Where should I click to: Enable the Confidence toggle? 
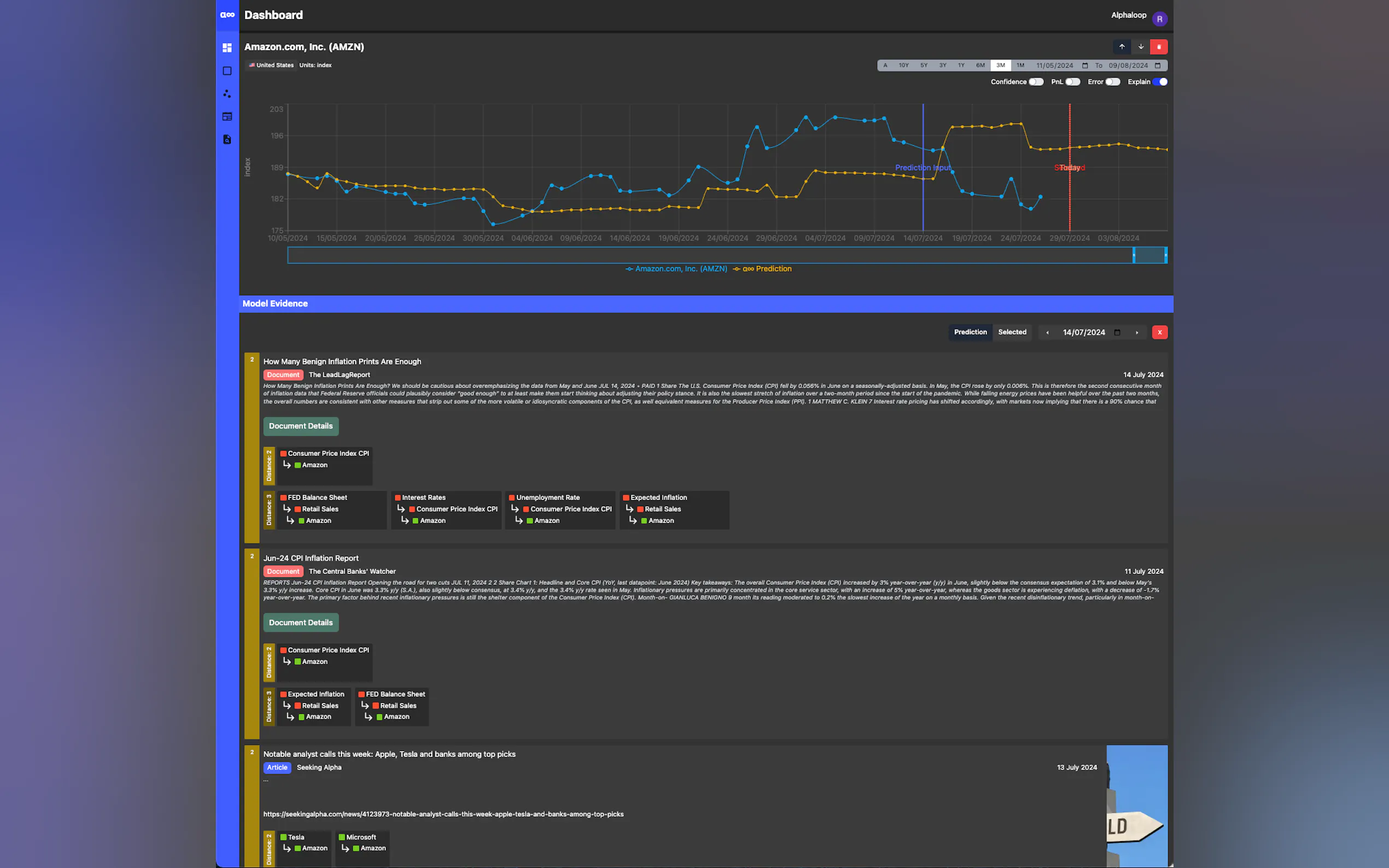[1036, 81]
